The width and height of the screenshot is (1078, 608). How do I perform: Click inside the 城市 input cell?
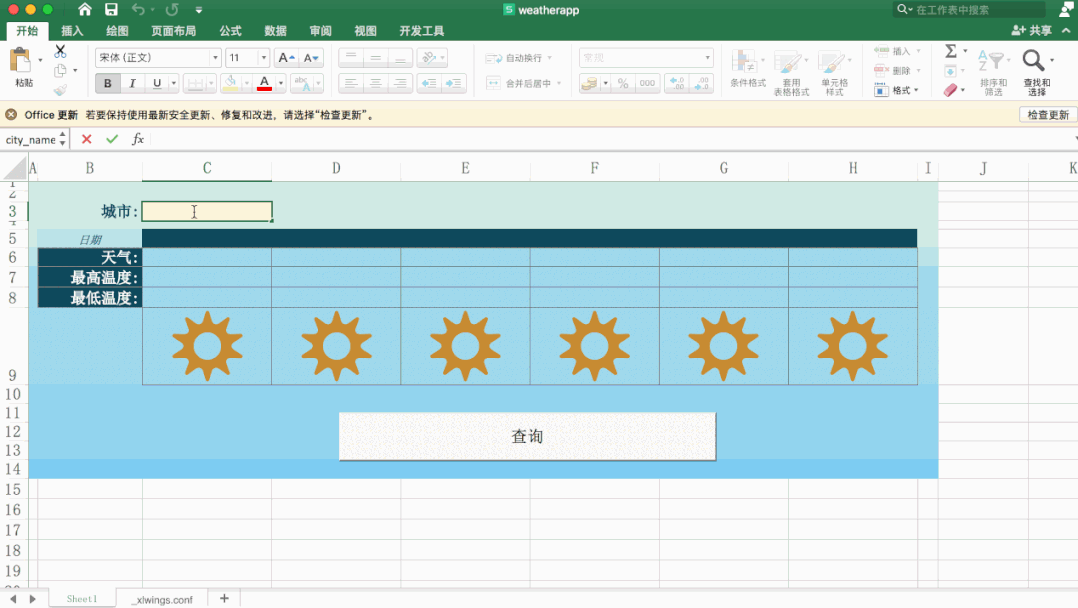click(x=206, y=211)
